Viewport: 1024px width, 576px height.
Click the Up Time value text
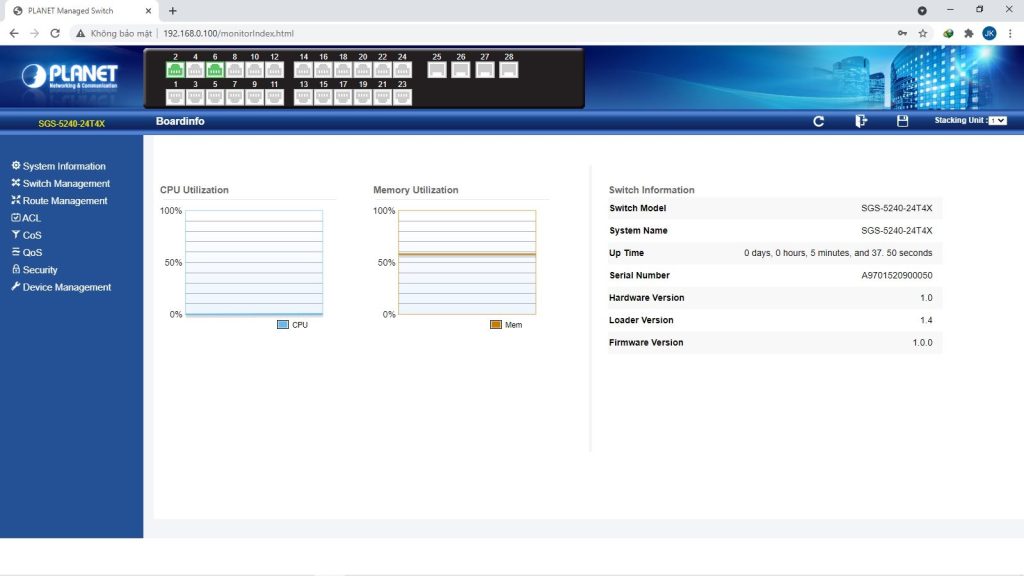[838, 253]
